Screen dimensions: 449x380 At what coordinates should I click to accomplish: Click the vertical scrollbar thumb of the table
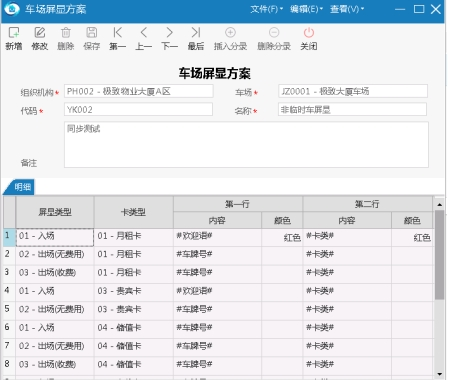pos(440,255)
